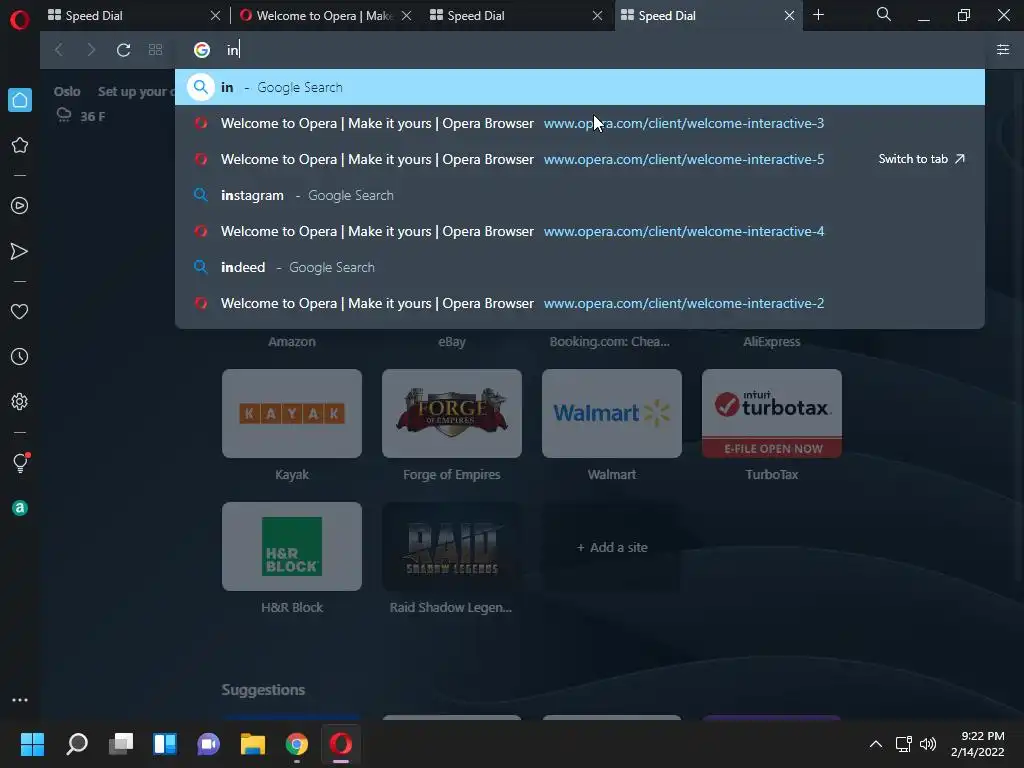Screen dimensions: 1024x768
Task: Open sidebar three-dots setup menu
Action: click(x=20, y=700)
